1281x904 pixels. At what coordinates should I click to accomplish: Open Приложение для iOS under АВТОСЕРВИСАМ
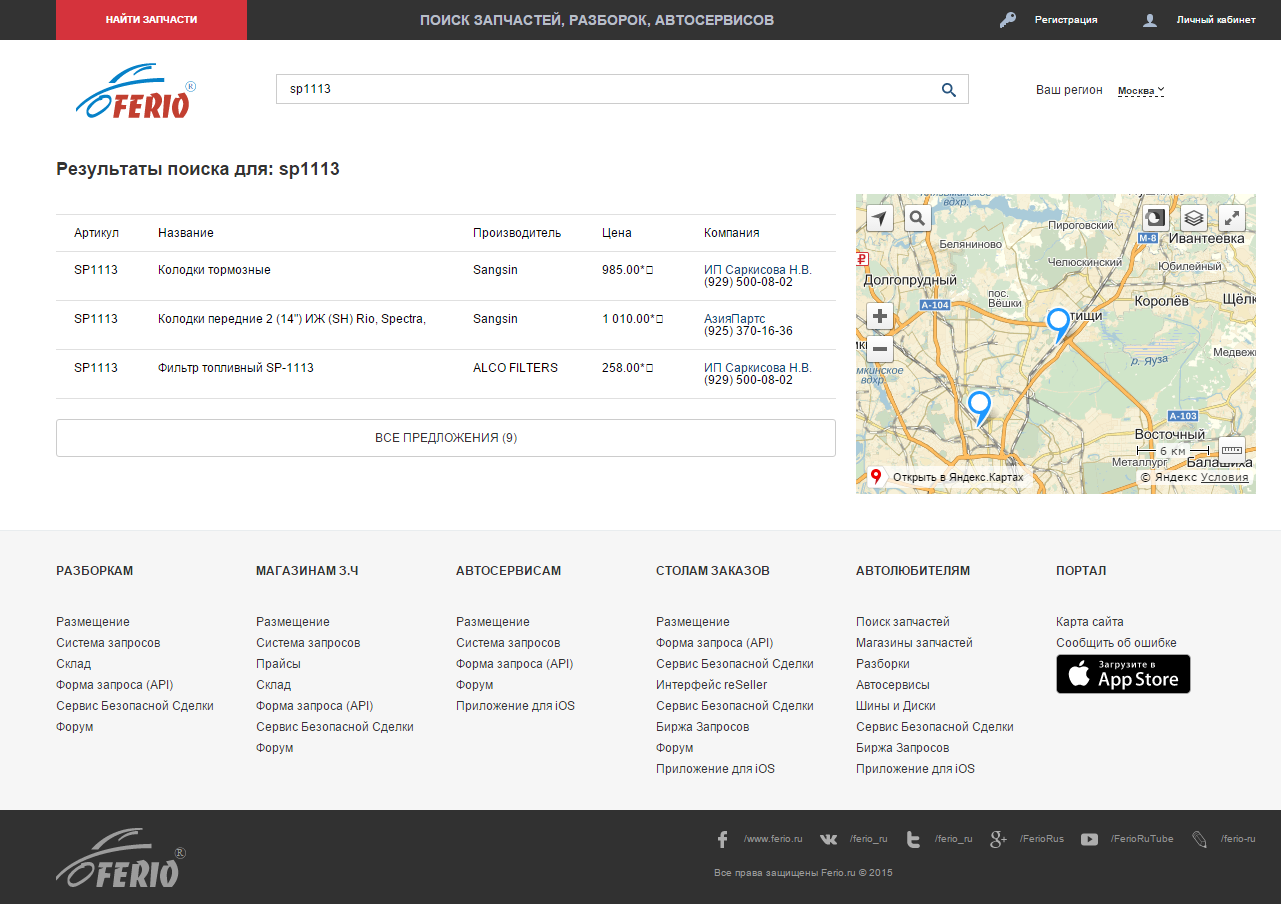point(516,706)
